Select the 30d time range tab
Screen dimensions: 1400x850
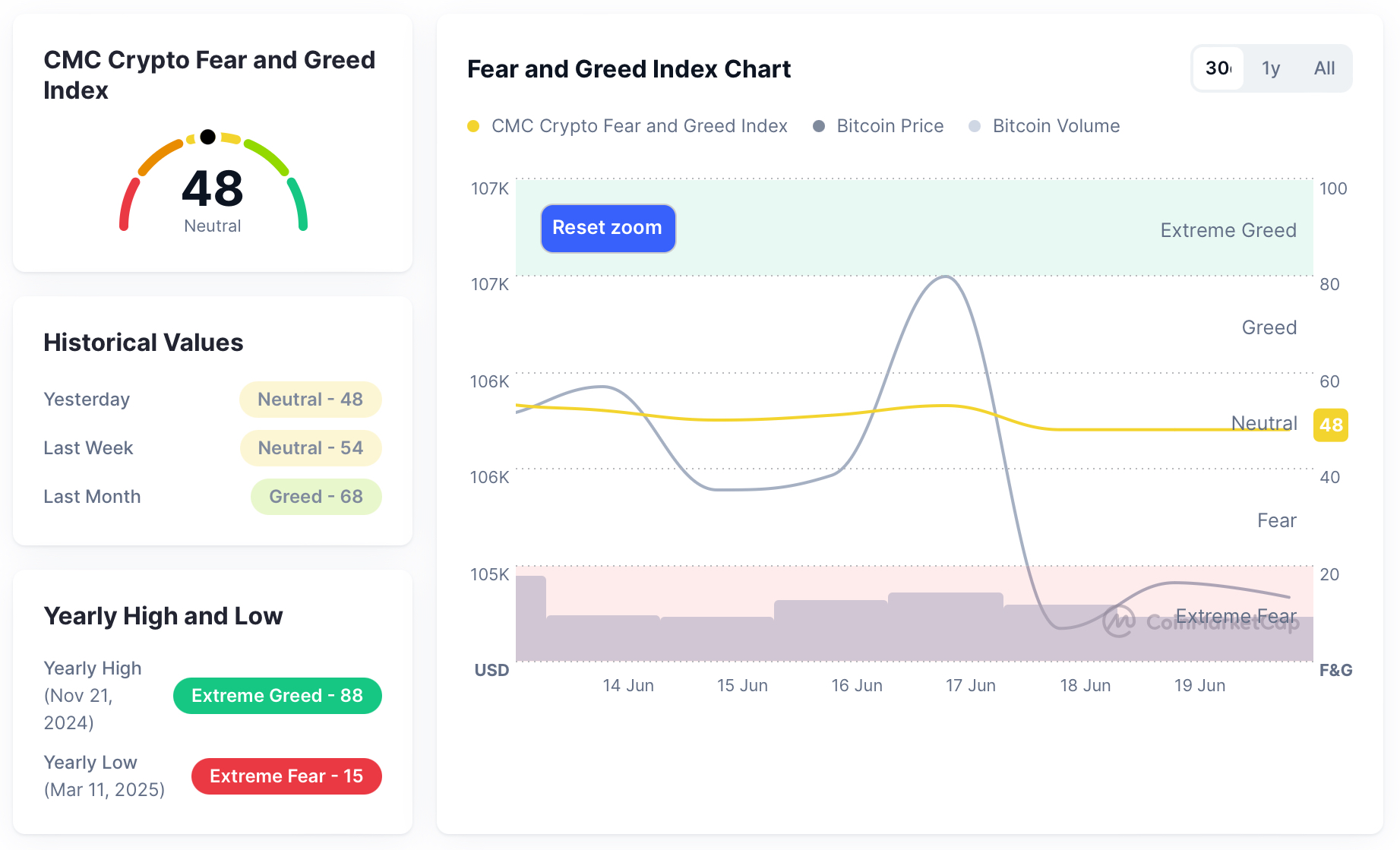coord(1218,68)
